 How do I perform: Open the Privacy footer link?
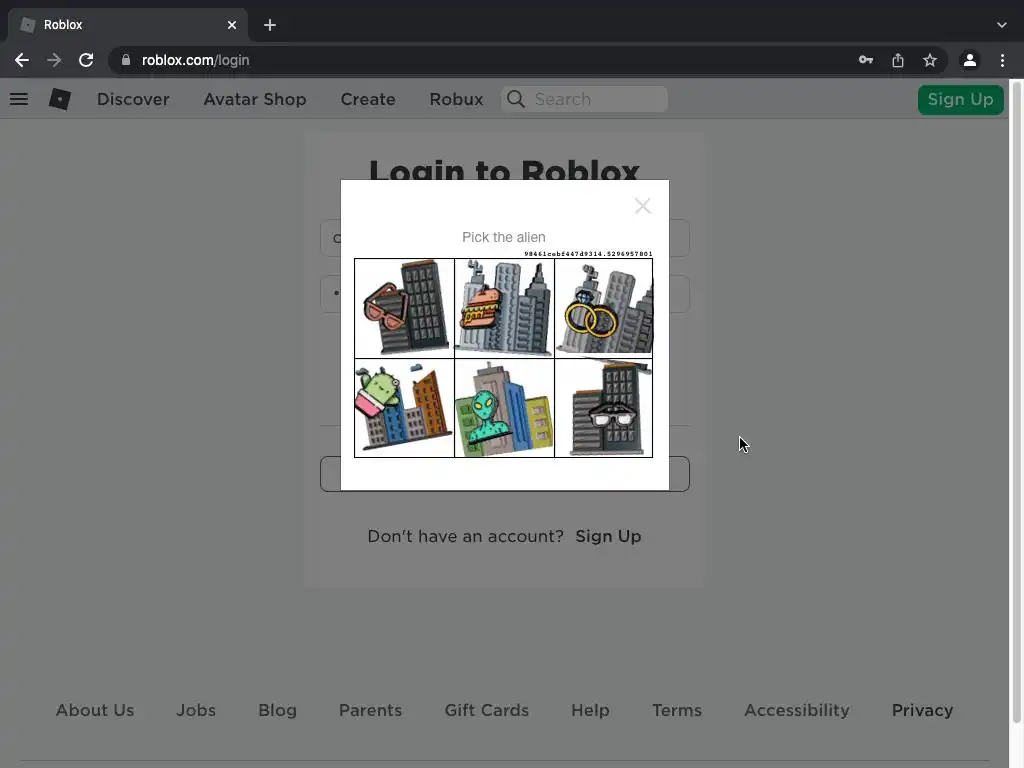pyautogui.click(x=922, y=710)
